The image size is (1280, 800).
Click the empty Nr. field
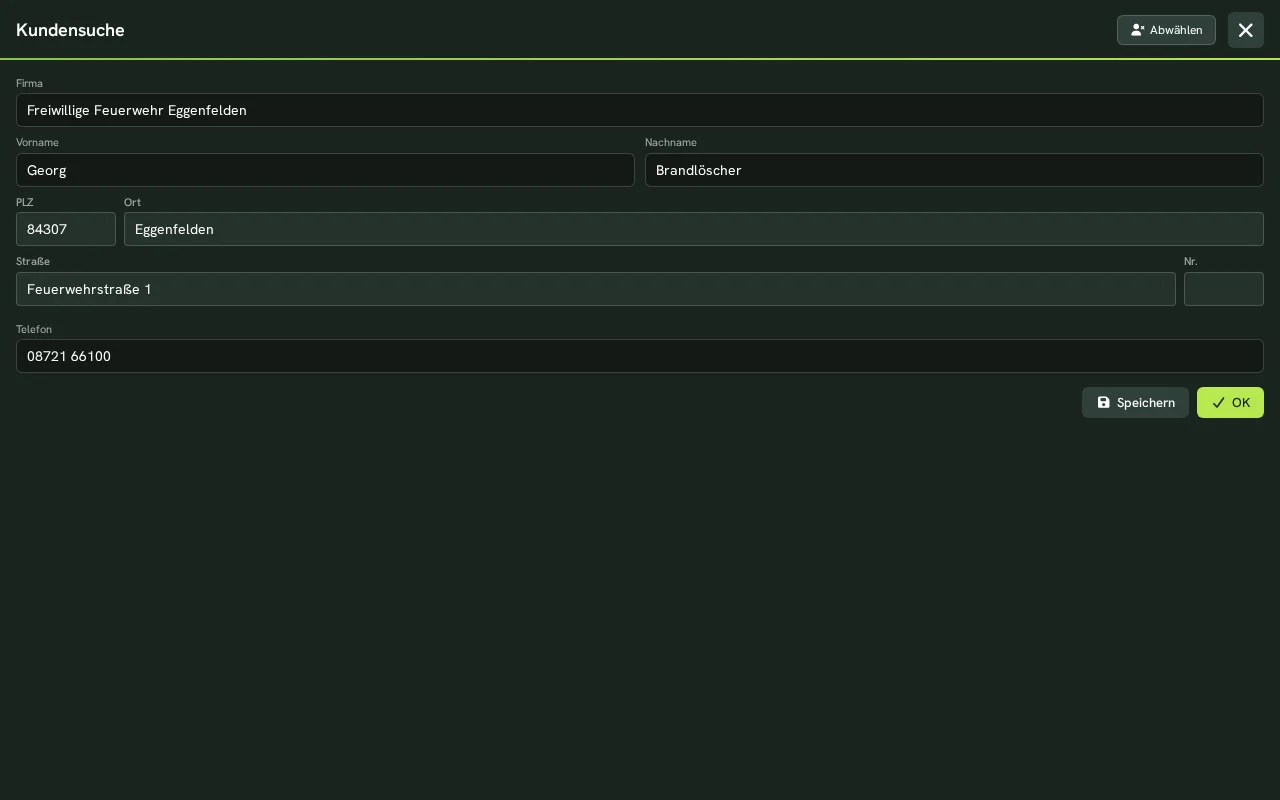[x=1224, y=289]
